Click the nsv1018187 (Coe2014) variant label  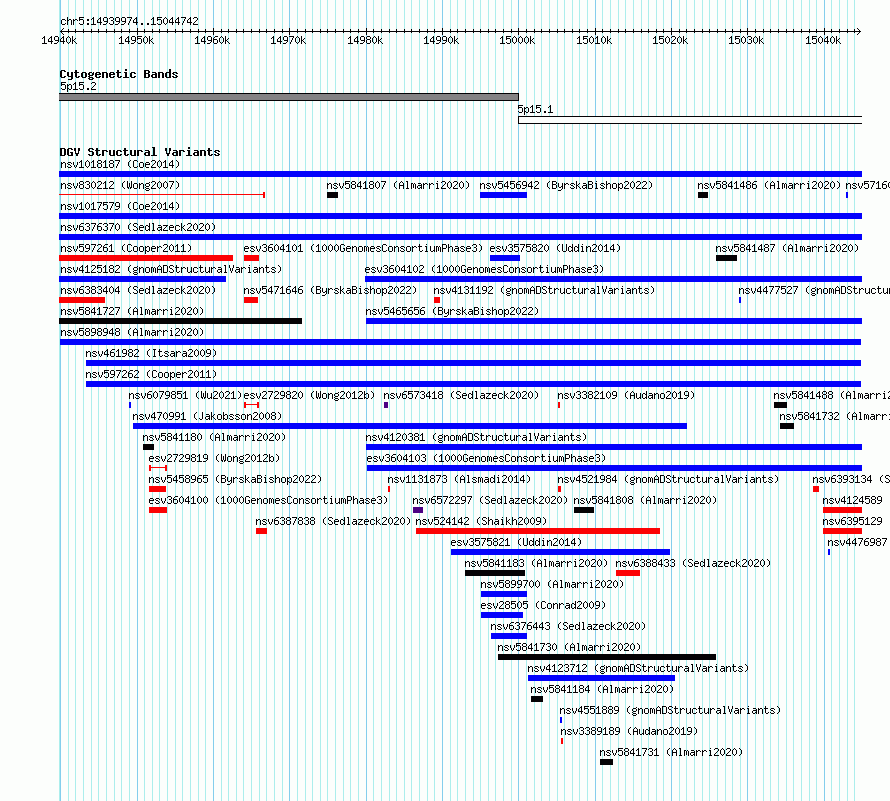pos(120,165)
